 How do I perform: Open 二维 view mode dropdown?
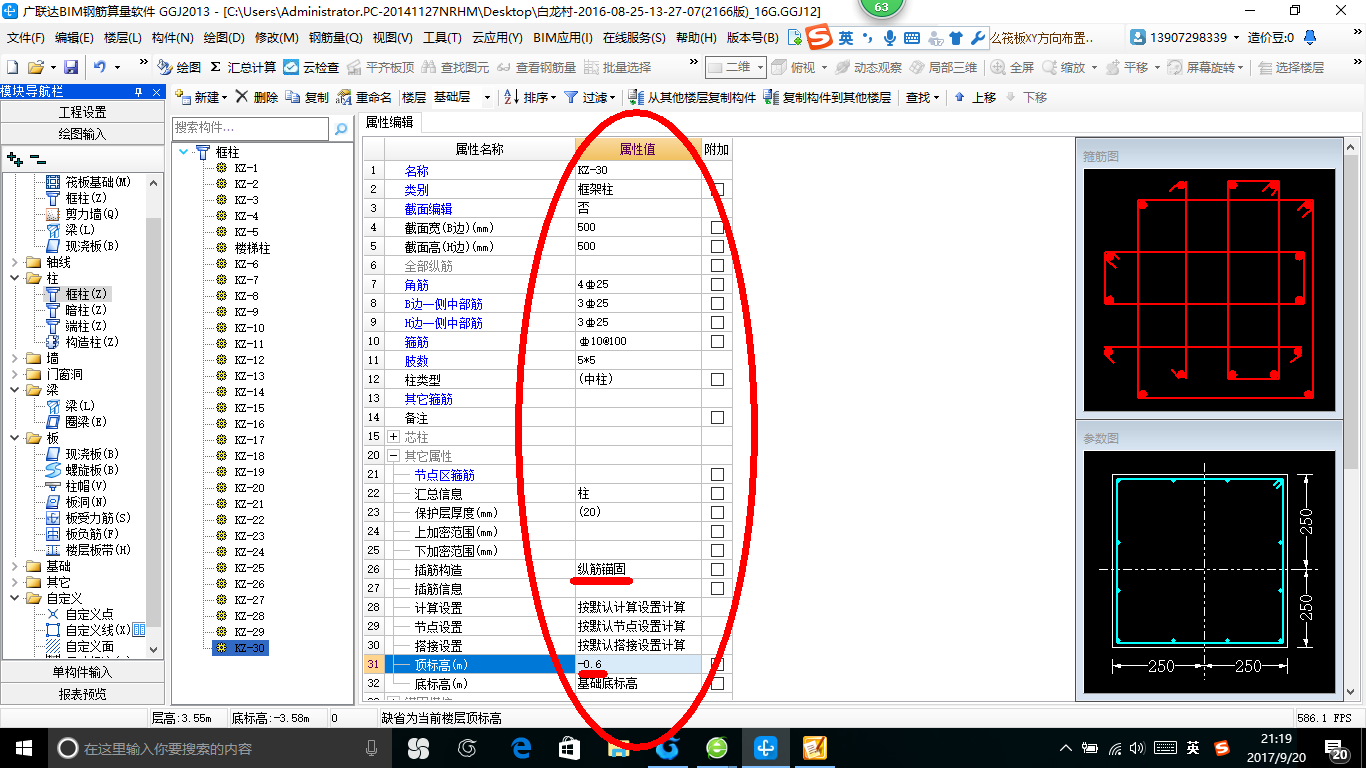[736, 67]
